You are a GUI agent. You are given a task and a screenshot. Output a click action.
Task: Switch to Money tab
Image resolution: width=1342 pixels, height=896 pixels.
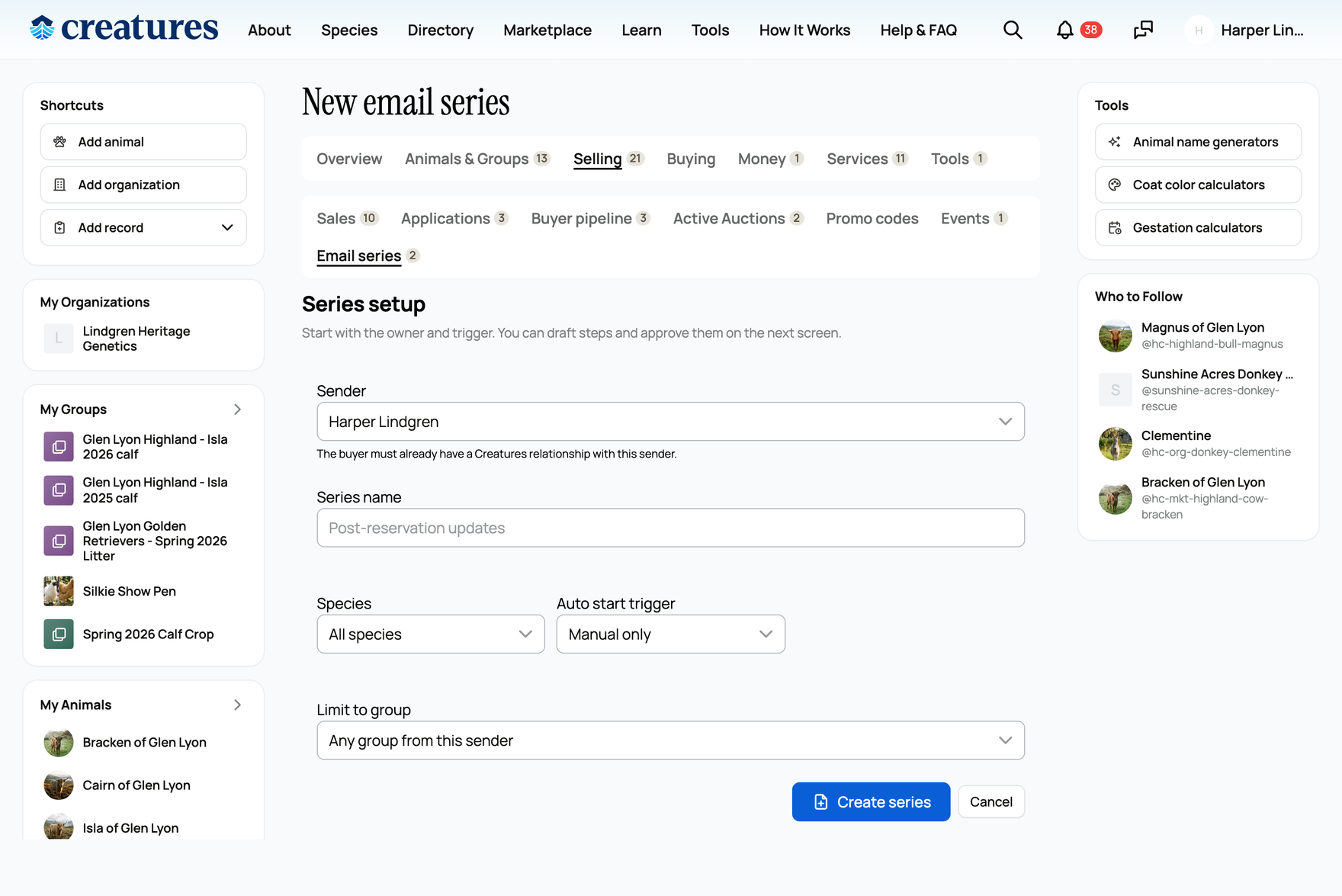pos(771,159)
